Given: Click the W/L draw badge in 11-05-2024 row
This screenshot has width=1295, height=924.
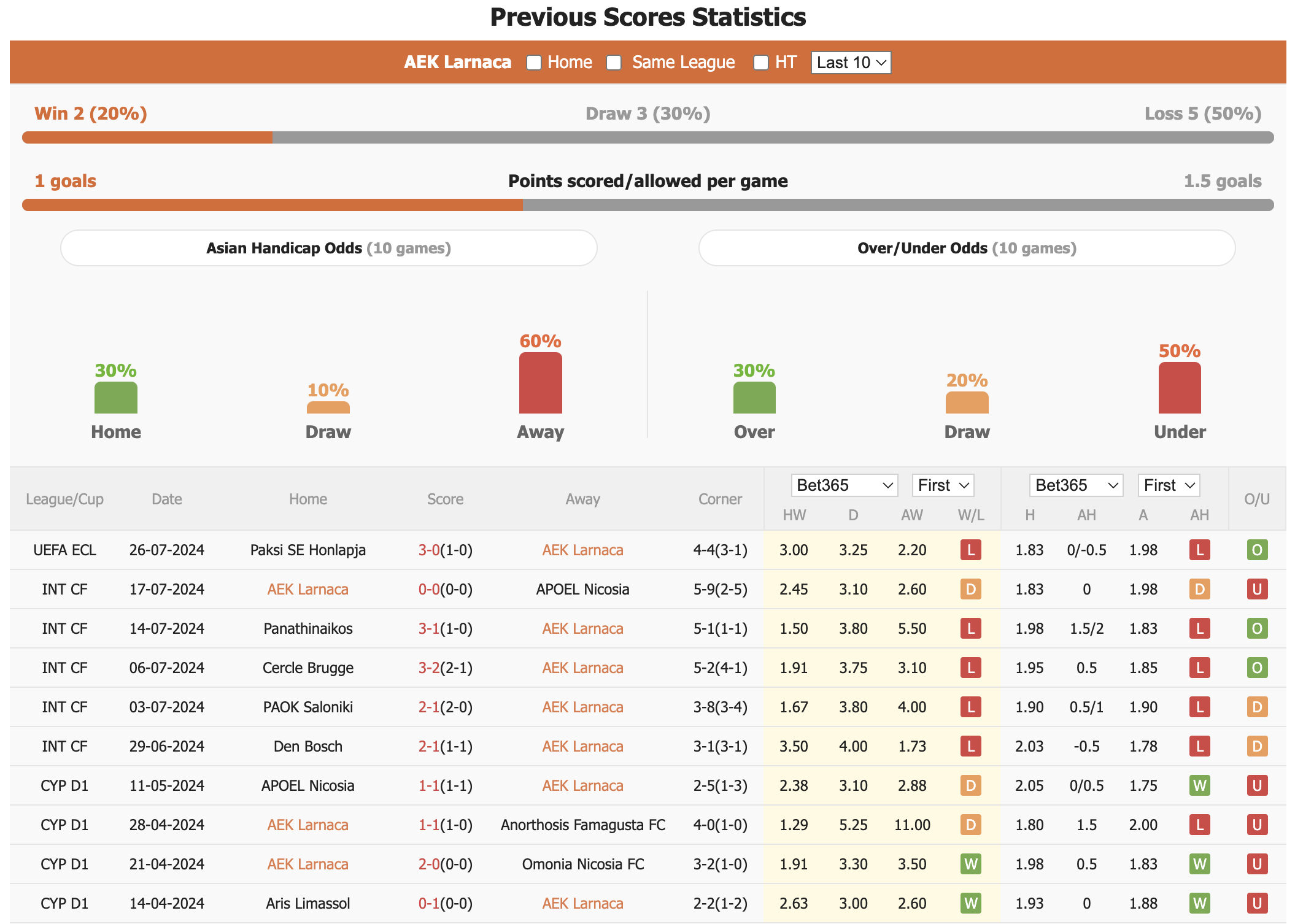Looking at the screenshot, I should 971,785.
